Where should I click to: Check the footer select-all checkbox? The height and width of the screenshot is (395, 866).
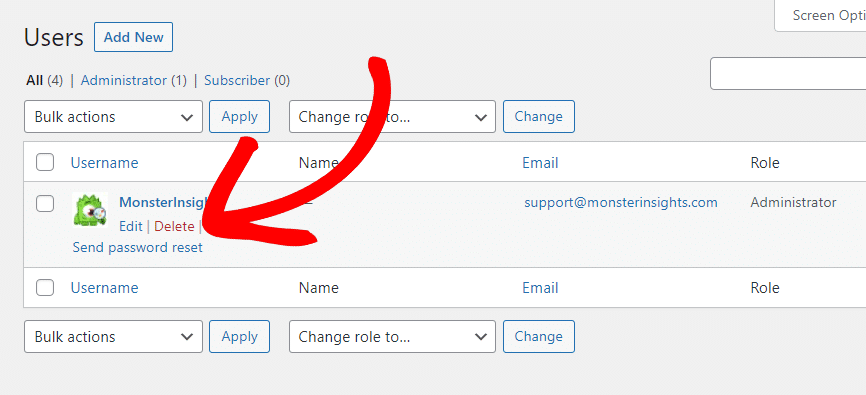(45, 288)
